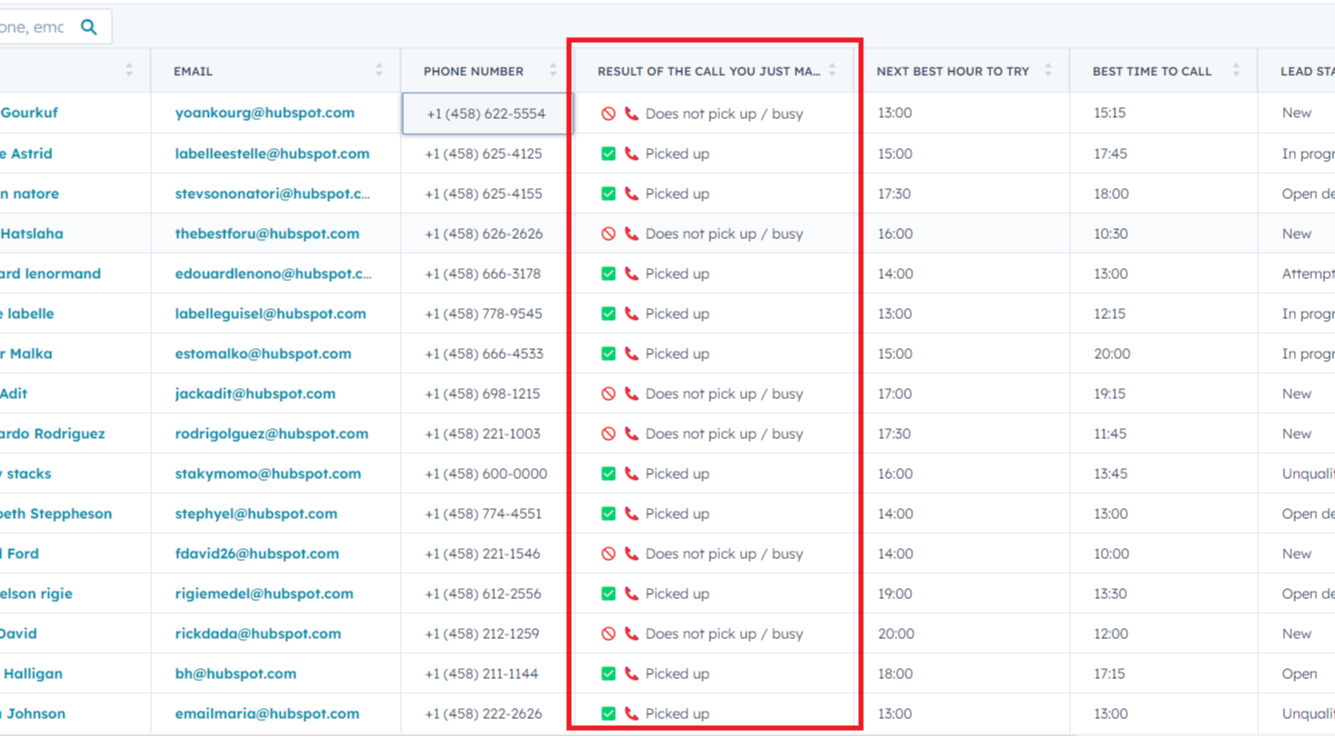1335x751 pixels.
Task: Toggle green checkmark in estomalko row
Action: coord(608,354)
